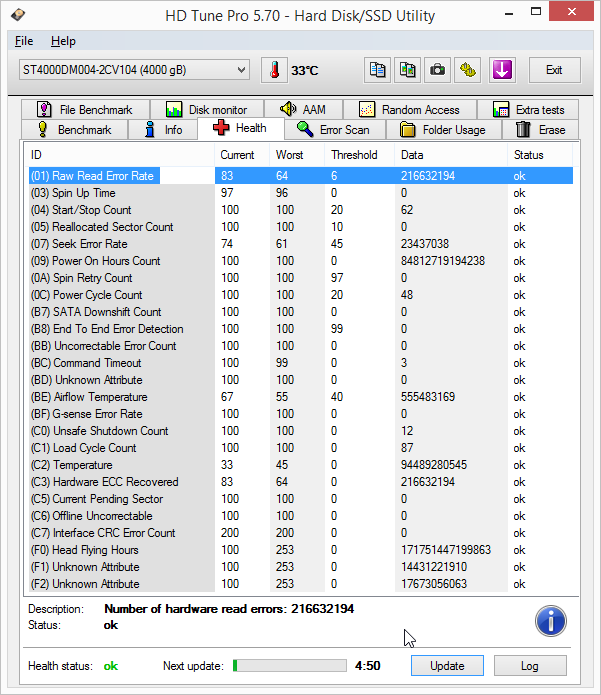Select the Command Timeout row
Image resolution: width=601 pixels, height=695 pixels.
click(301, 363)
